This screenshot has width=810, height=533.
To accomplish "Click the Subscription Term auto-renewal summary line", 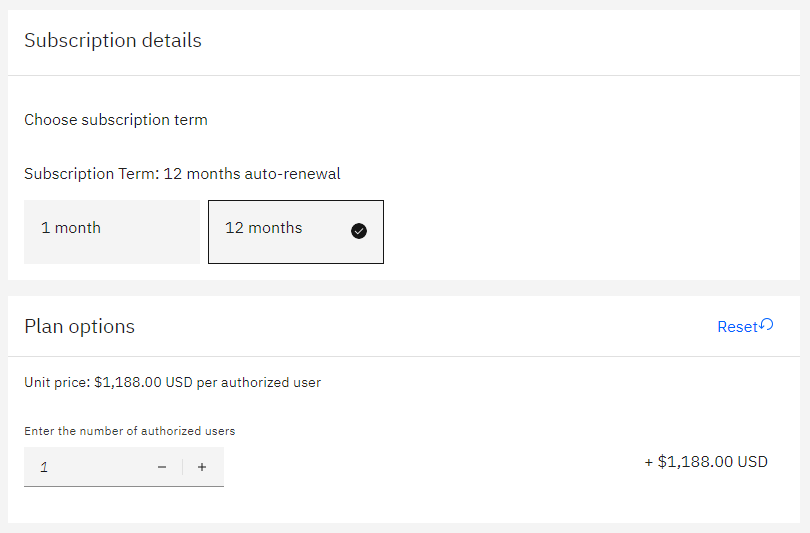I will point(182,174).
